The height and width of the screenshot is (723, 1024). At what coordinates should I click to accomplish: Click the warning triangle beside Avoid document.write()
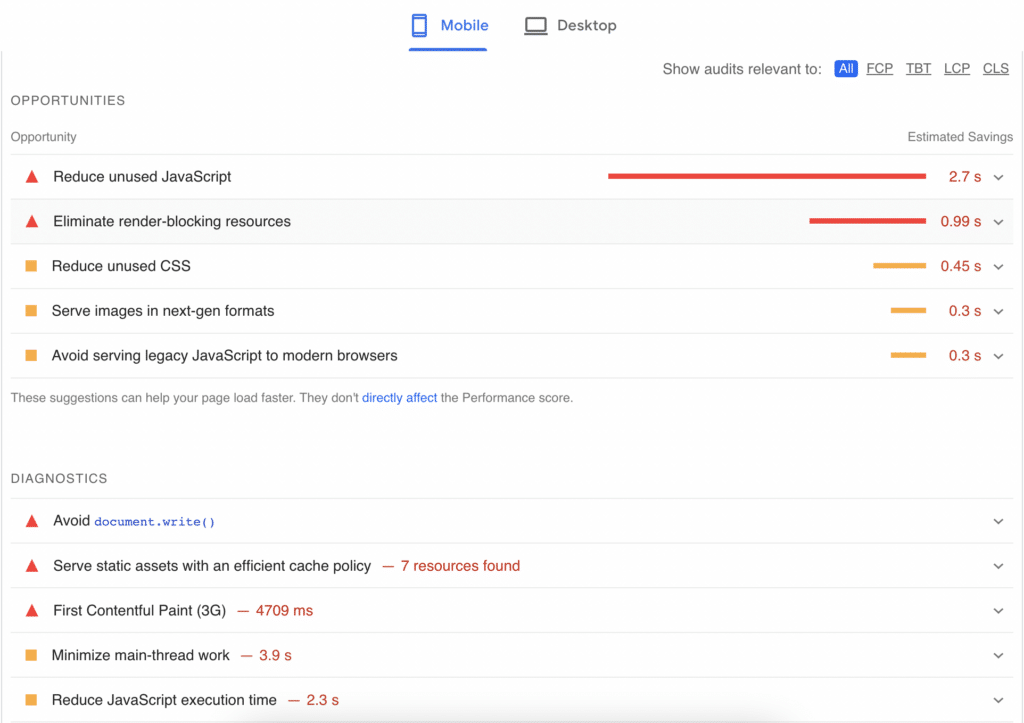click(31, 520)
